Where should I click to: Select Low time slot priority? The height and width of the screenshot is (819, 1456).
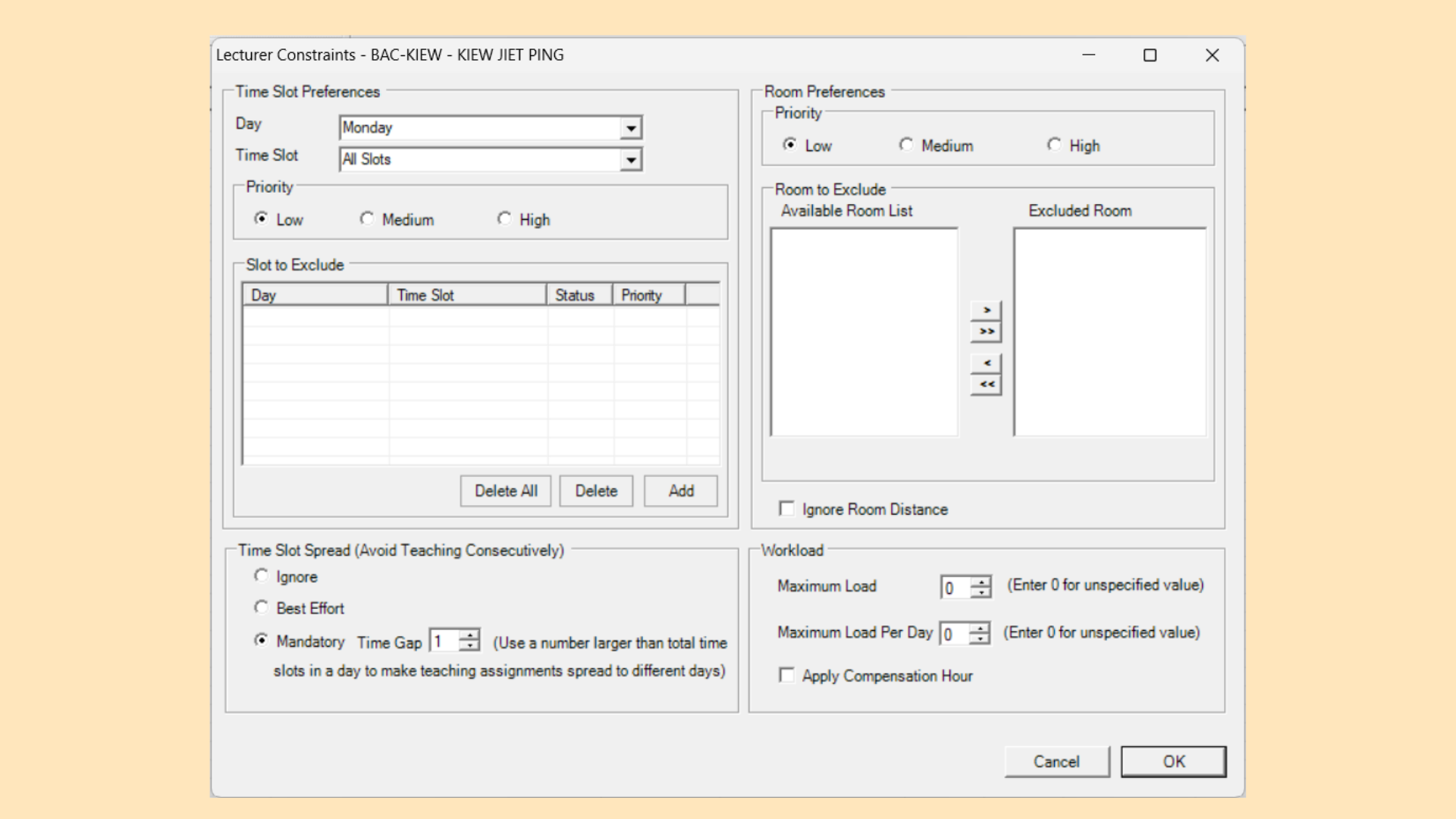(261, 218)
